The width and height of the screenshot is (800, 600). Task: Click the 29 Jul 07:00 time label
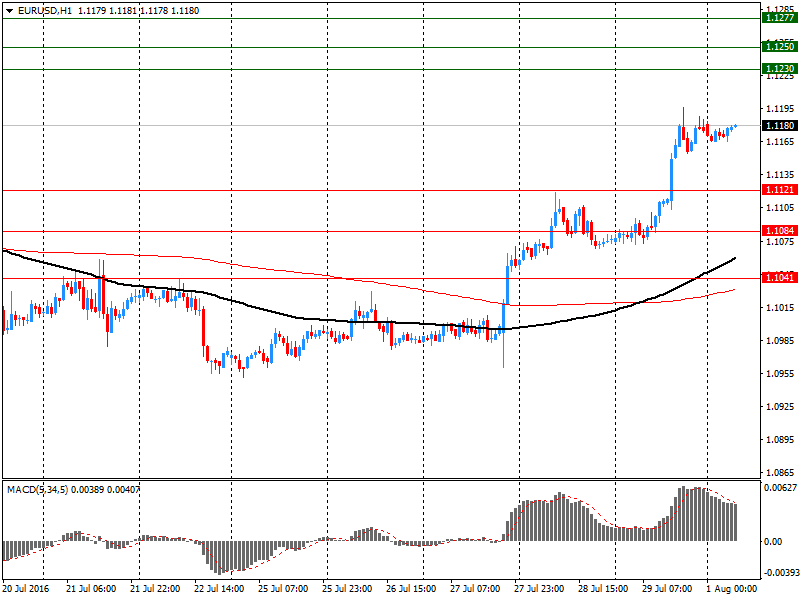[x=667, y=589]
